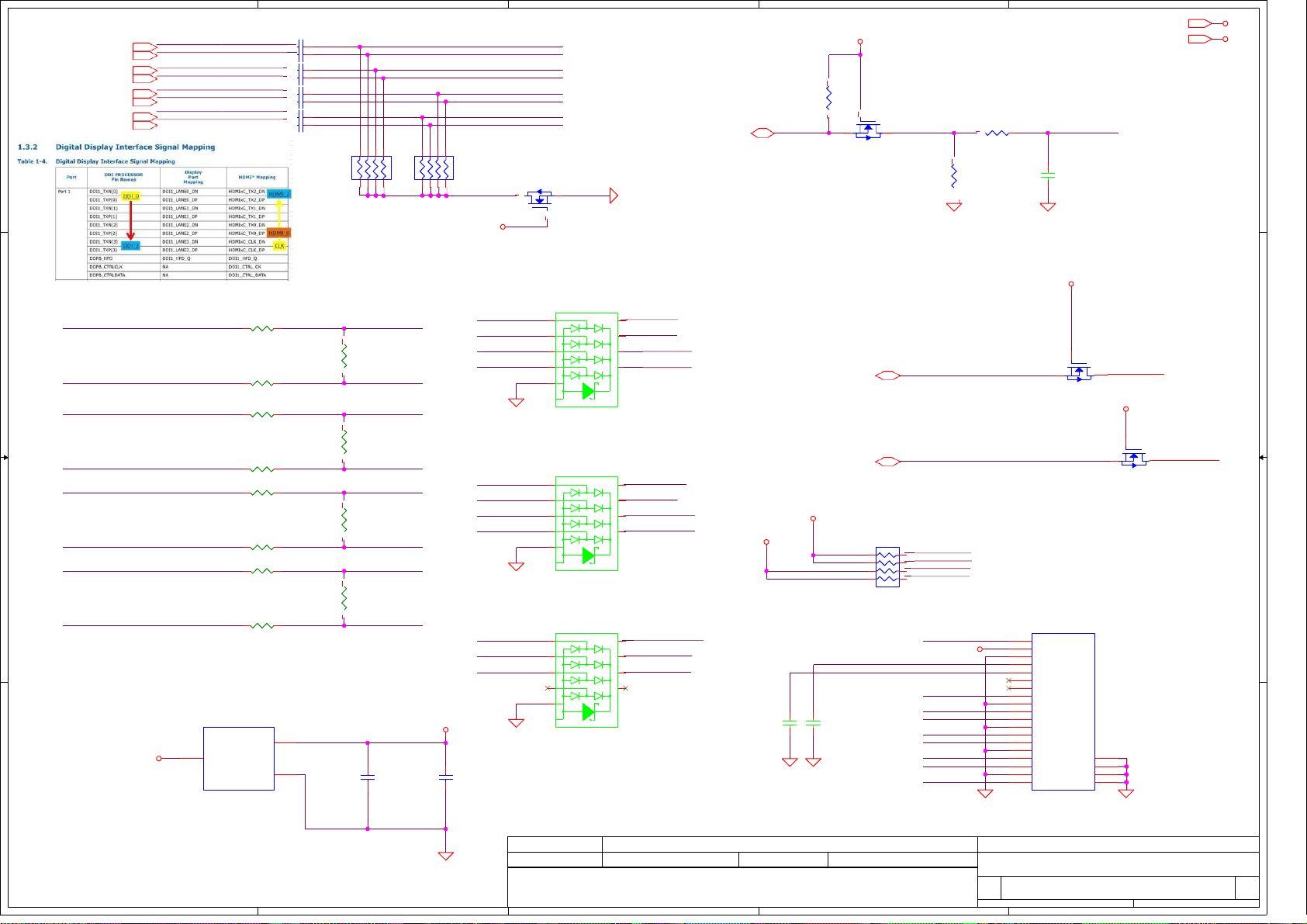Viewport: 1307px width, 924px height.
Task: Click the green capacitor symbol at top right
Action: point(1048,176)
